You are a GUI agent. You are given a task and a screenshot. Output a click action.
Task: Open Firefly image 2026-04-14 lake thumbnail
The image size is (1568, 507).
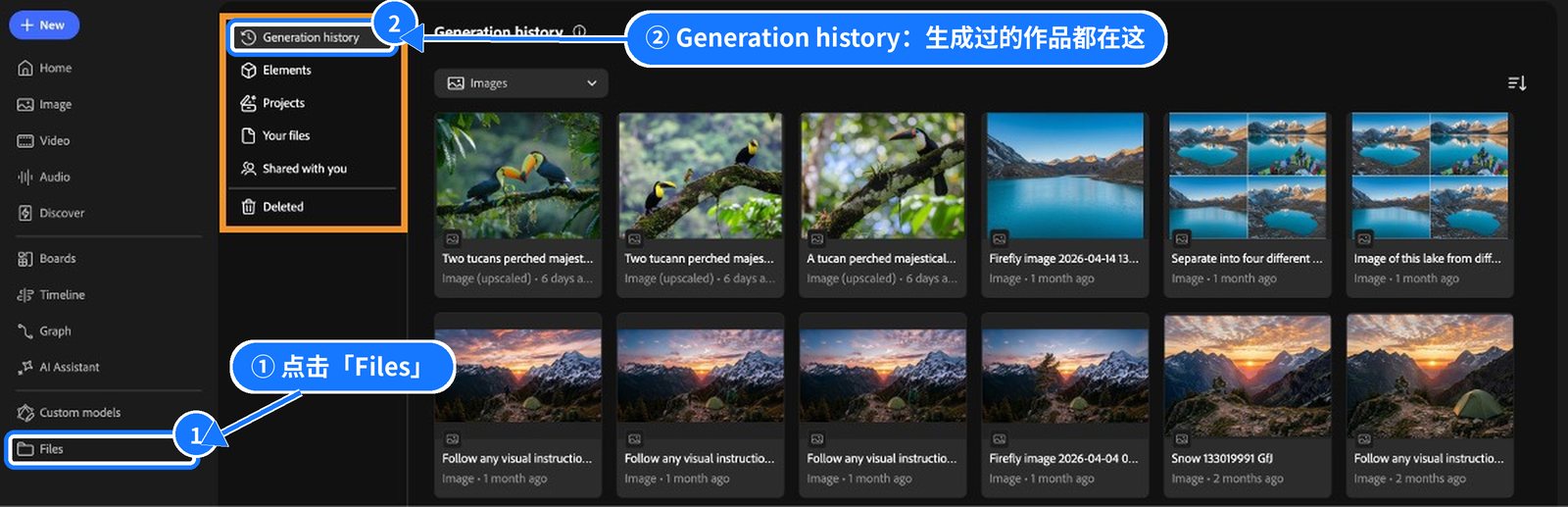[x=1064, y=176]
